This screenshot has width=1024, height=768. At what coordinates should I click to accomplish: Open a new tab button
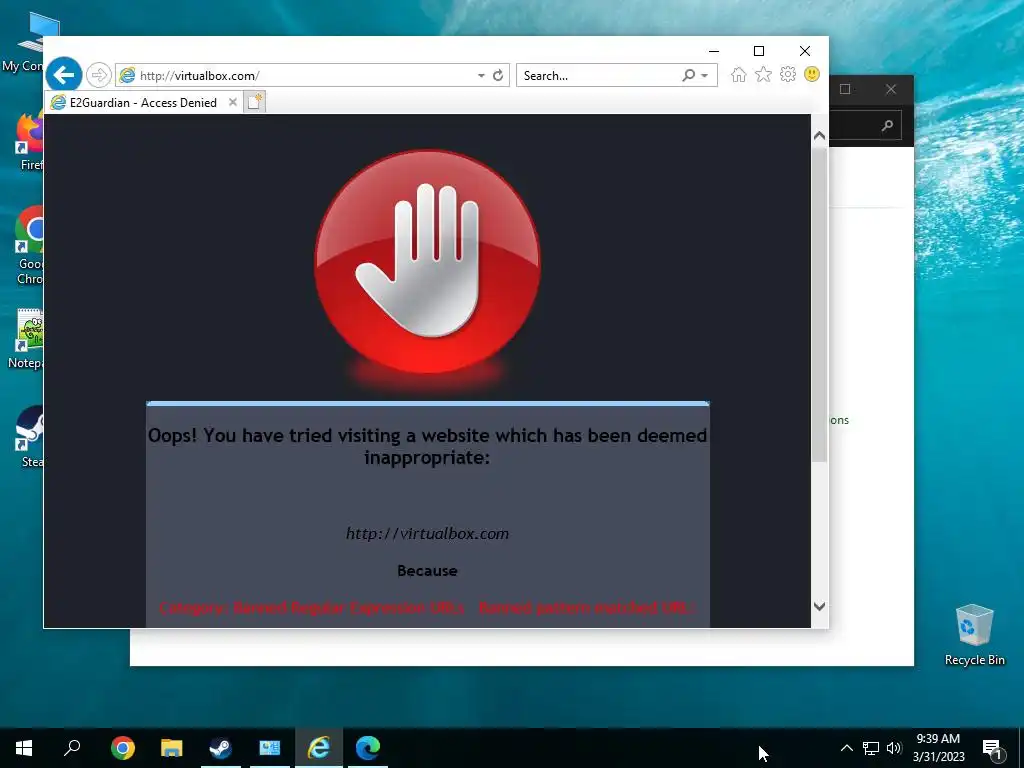tap(255, 102)
